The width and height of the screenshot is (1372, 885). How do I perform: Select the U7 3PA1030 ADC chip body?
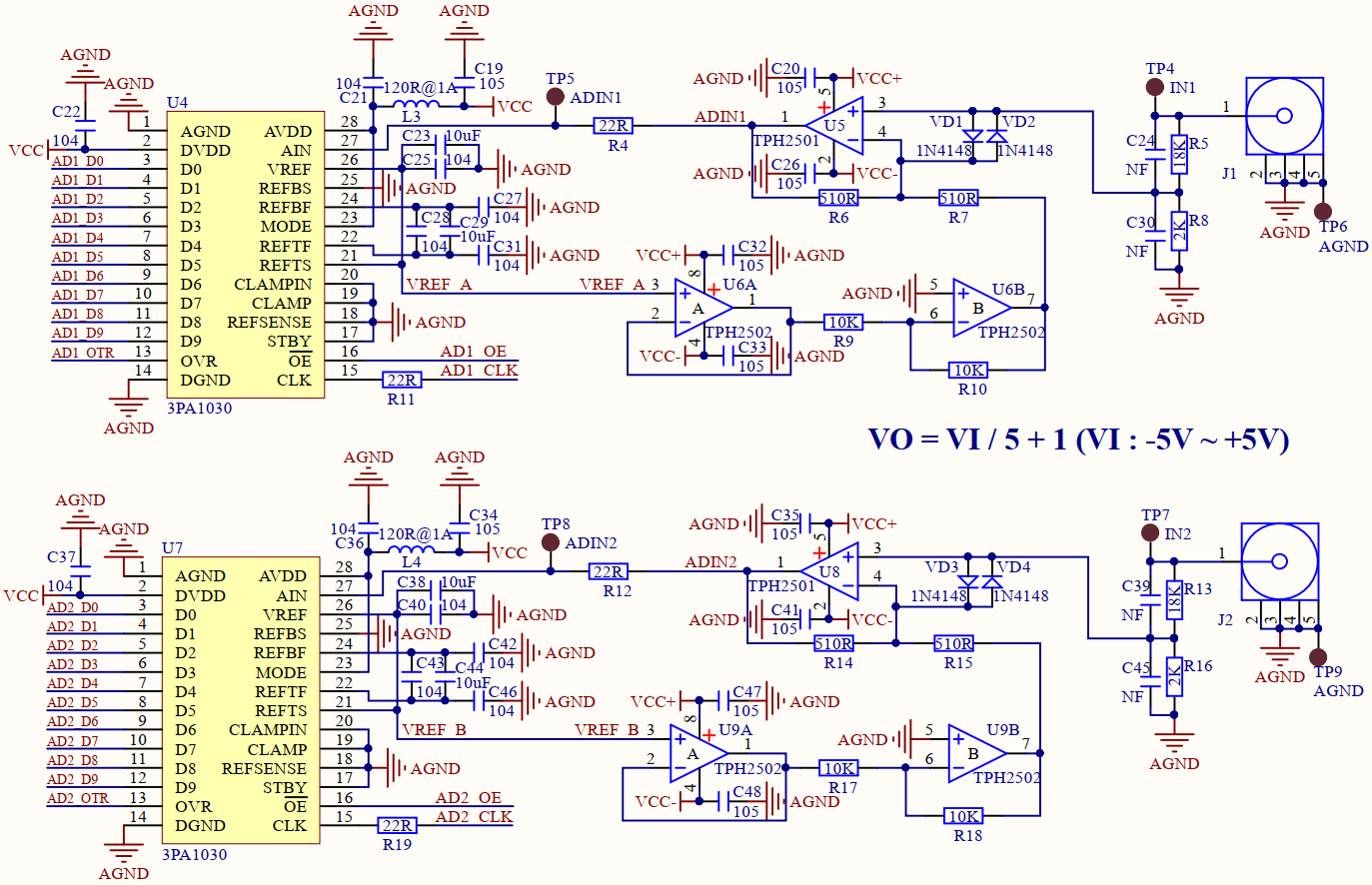pos(241,700)
